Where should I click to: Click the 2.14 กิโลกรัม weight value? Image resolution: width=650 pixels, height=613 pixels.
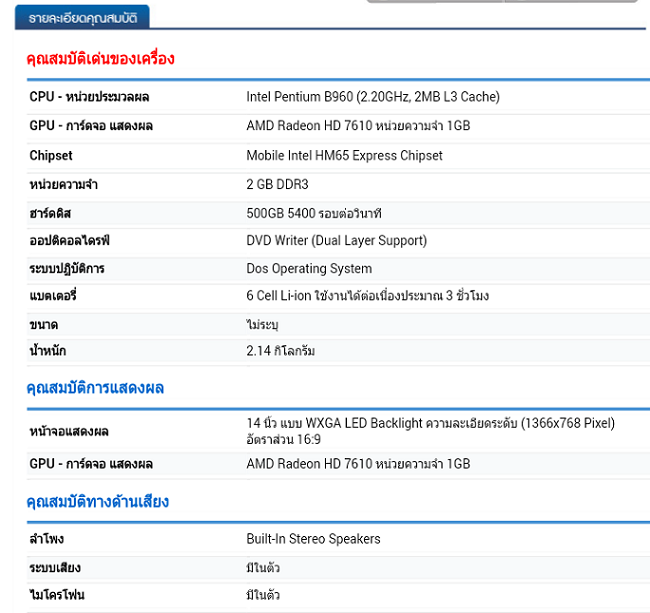[281, 351]
